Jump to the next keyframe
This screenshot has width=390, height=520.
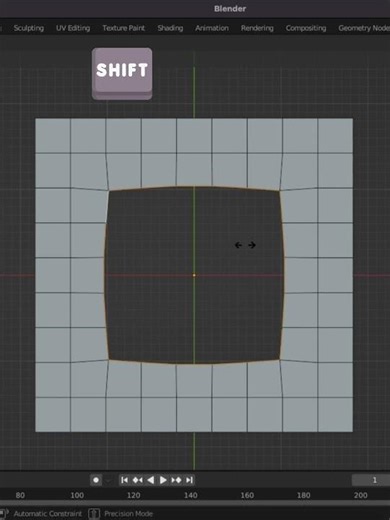pos(176,480)
